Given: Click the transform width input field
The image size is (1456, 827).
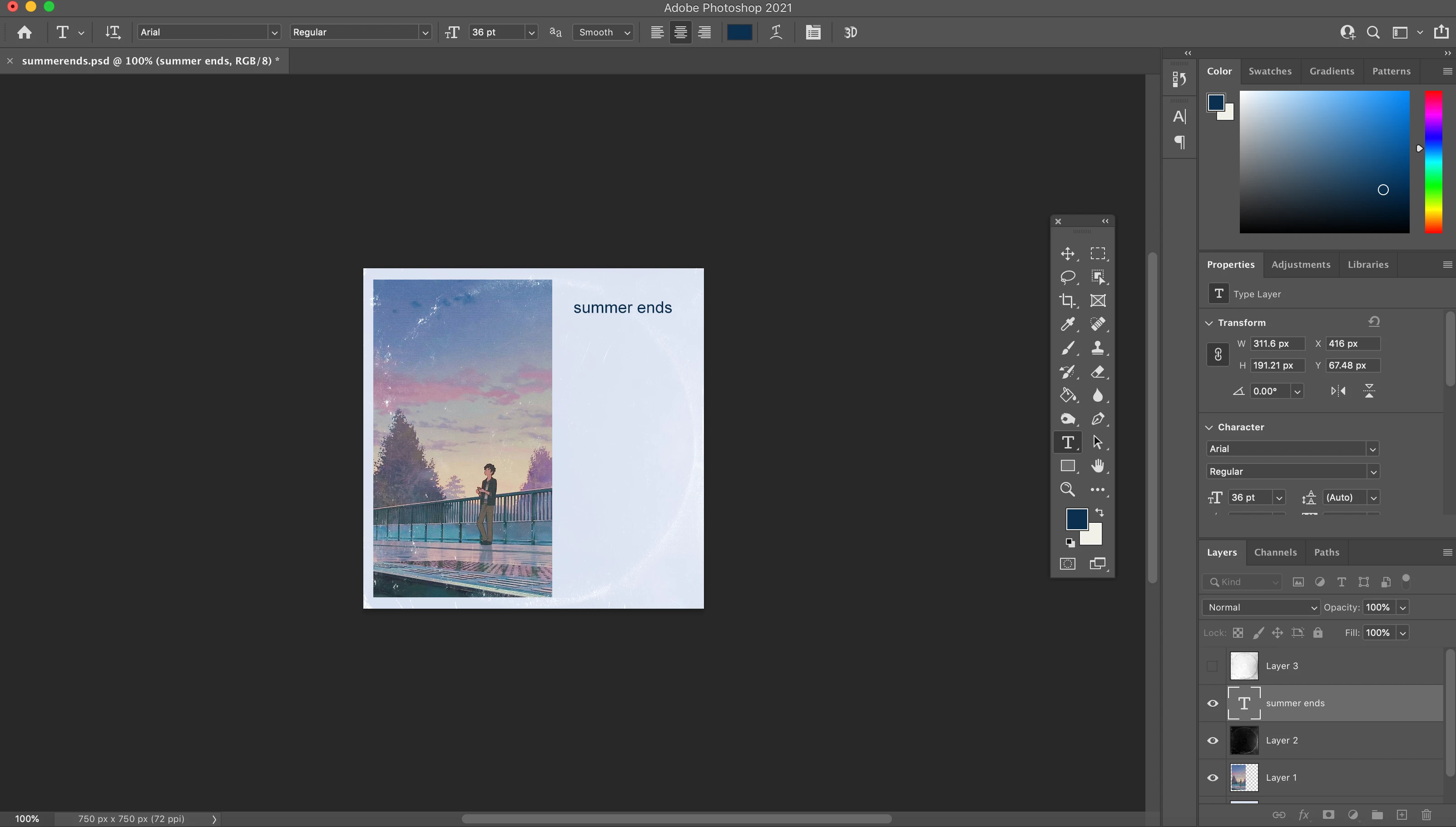Looking at the screenshot, I should (1277, 344).
